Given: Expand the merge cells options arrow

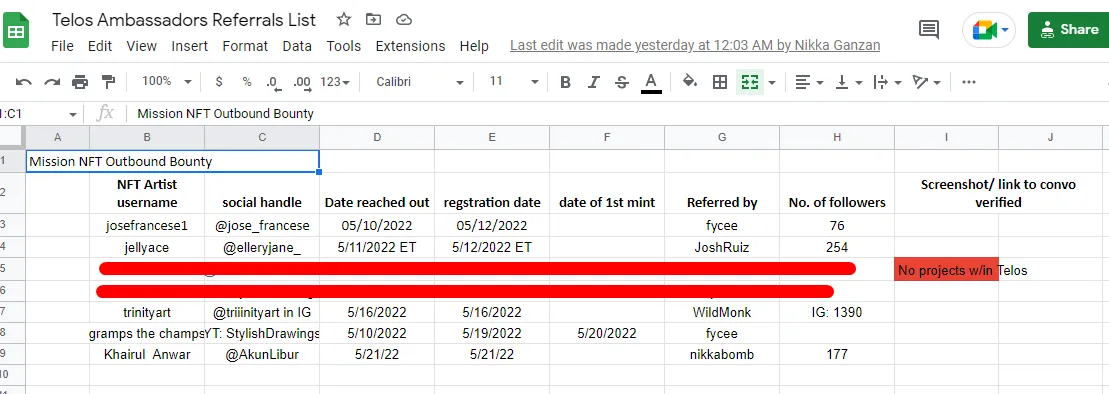Looking at the screenshot, I should (772, 83).
